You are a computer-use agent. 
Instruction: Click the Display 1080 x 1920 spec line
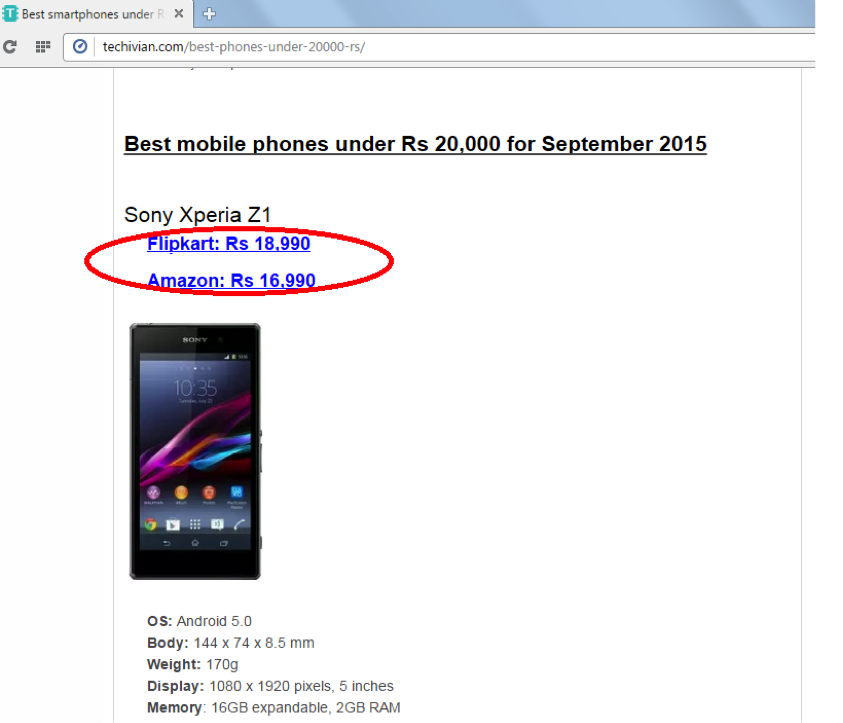point(270,686)
